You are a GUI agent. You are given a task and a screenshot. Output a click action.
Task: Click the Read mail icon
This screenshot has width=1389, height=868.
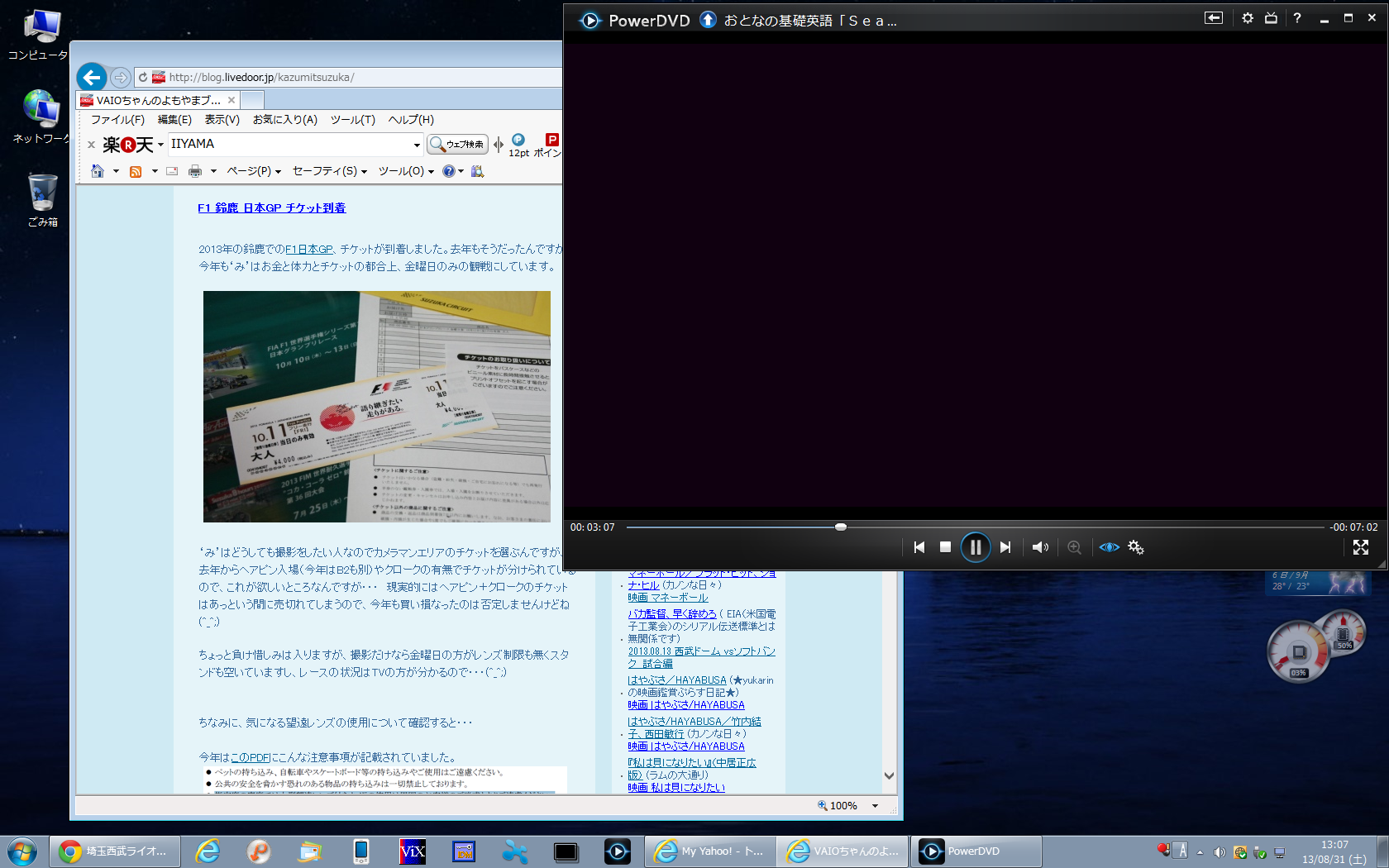[172, 171]
